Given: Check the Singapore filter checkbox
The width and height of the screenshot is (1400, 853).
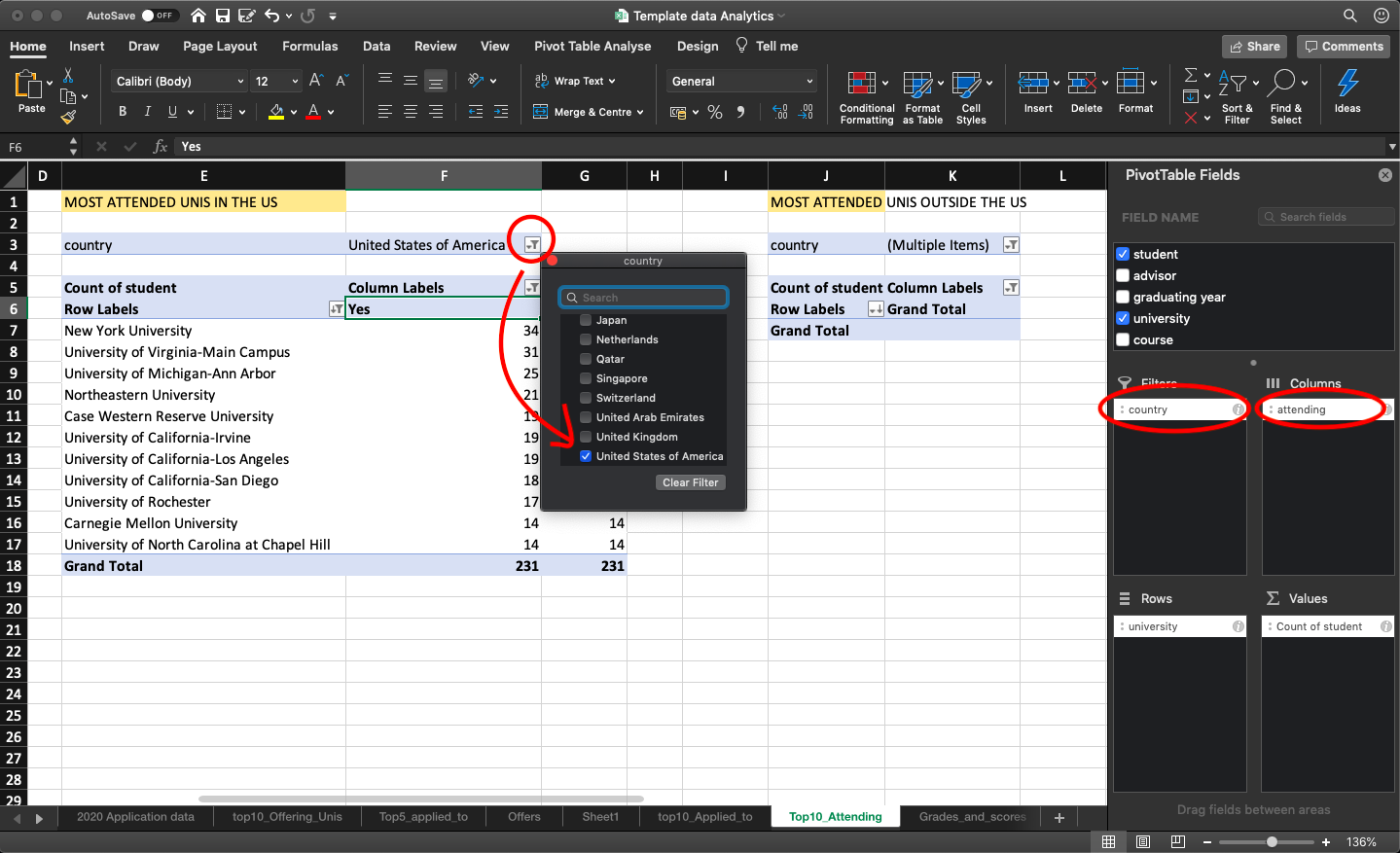Looking at the screenshot, I should tap(586, 378).
